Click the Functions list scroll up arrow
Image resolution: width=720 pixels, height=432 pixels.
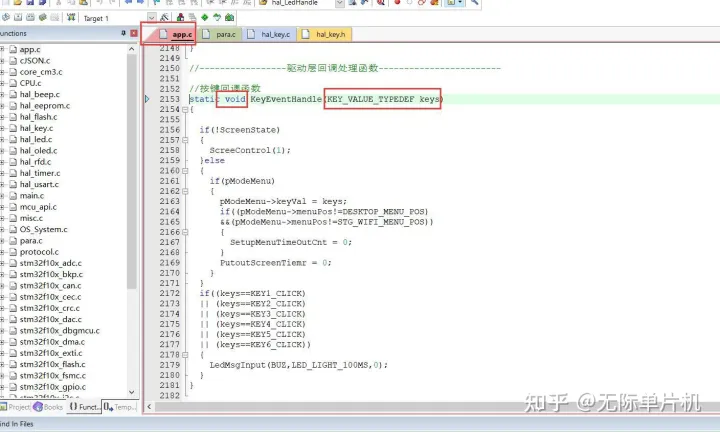point(132,49)
